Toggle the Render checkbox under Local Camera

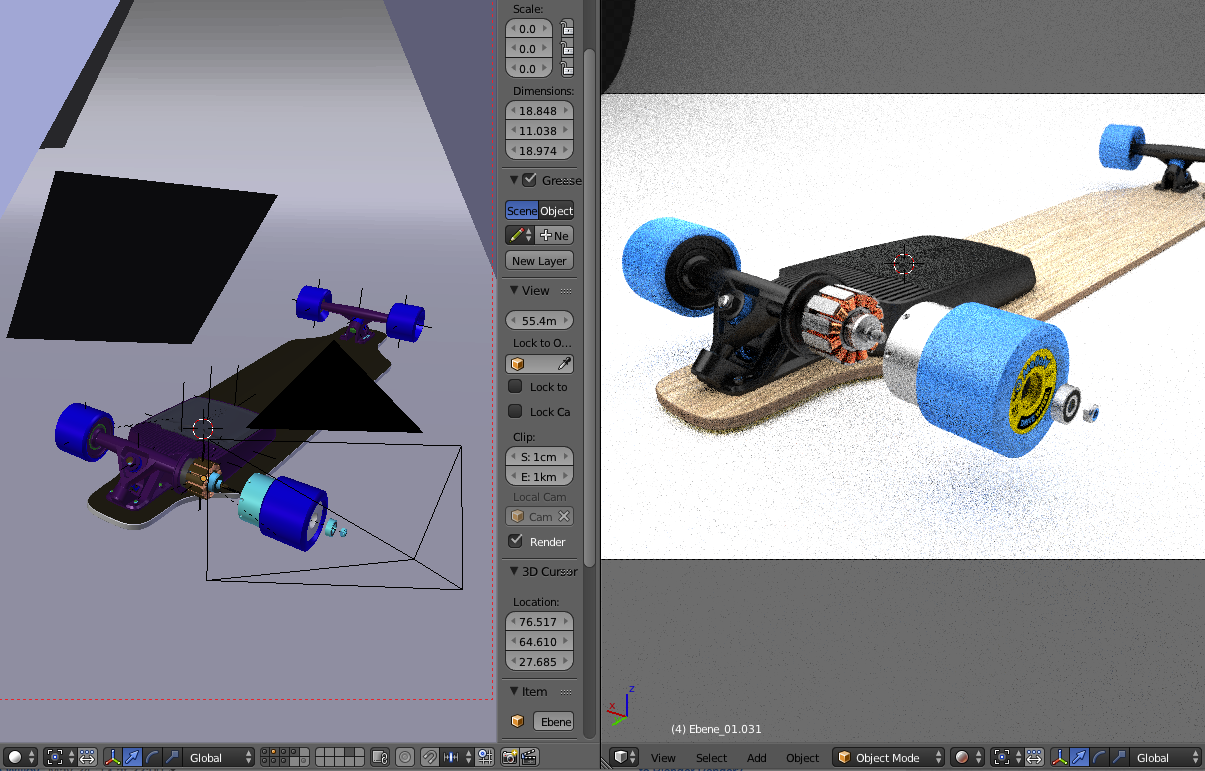coord(516,541)
